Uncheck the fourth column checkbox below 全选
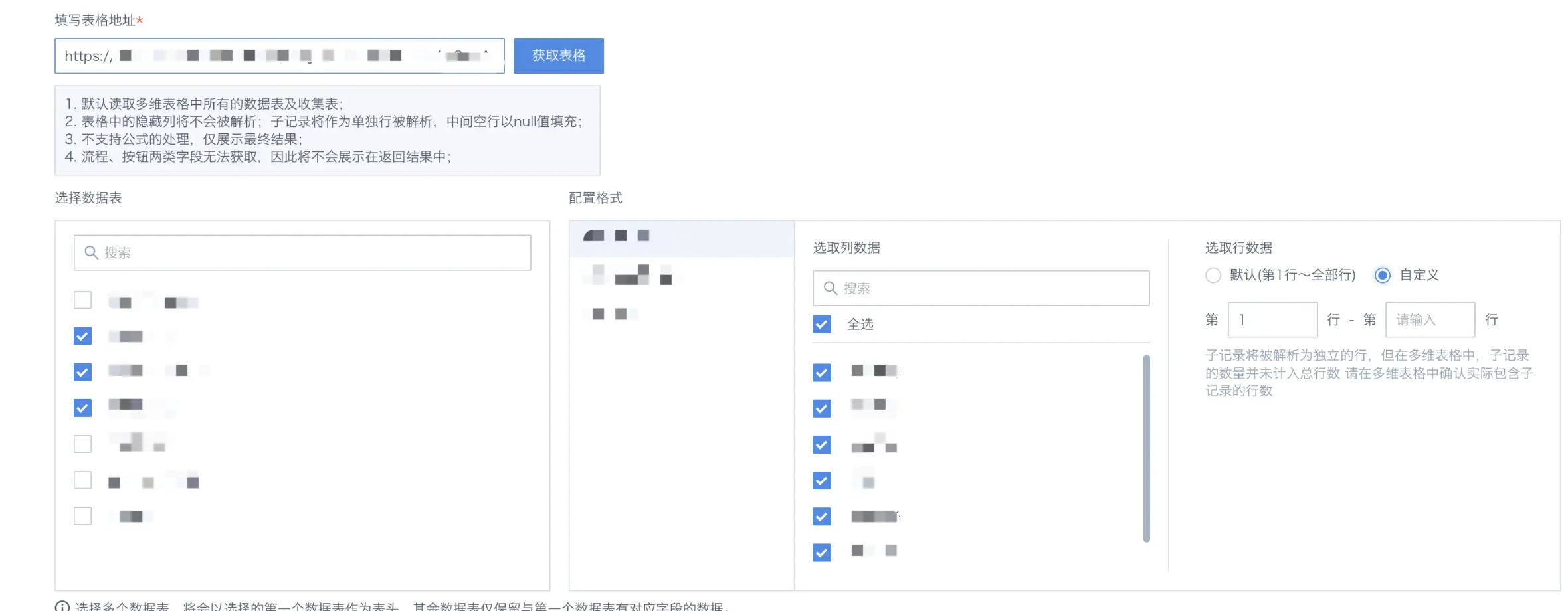The height and width of the screenshot is (611, 1568). pos(822,480)
